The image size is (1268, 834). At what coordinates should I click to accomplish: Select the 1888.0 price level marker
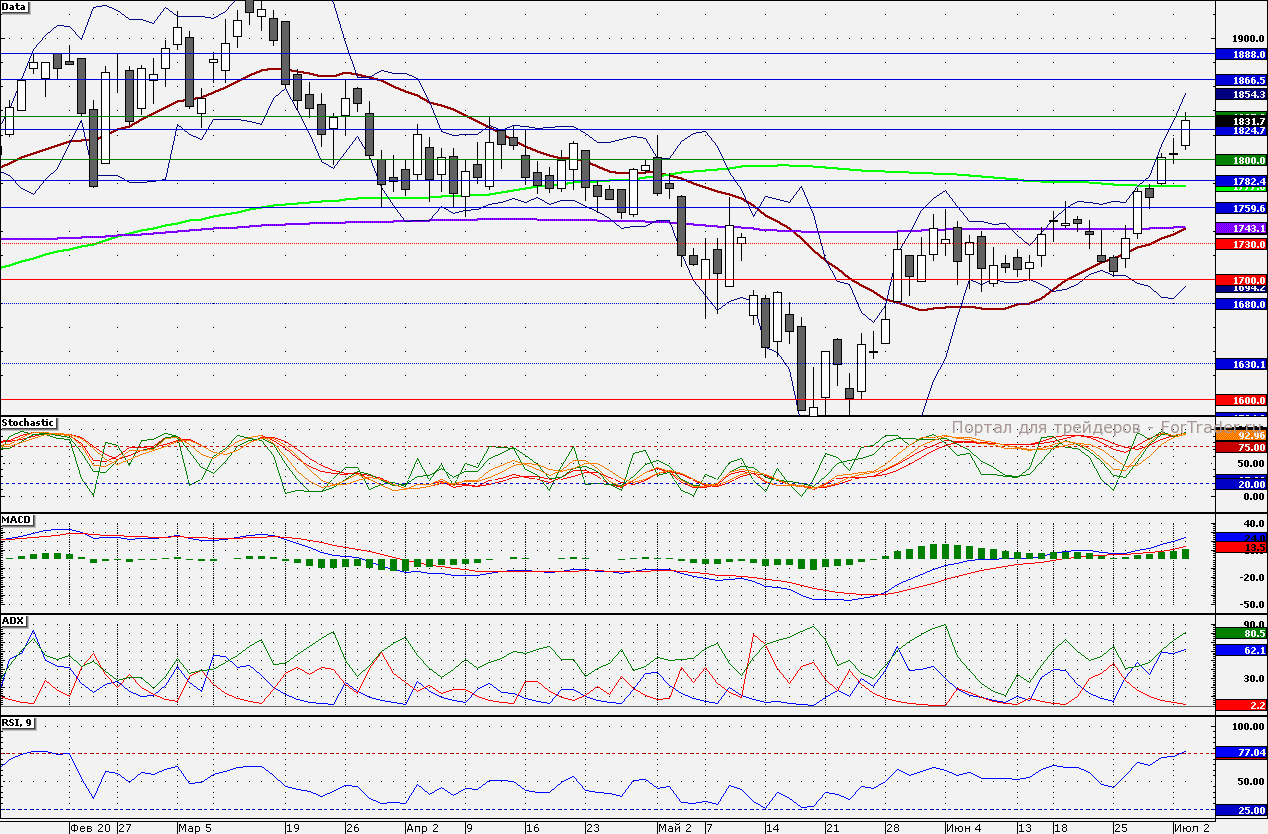pos(1241,54)
